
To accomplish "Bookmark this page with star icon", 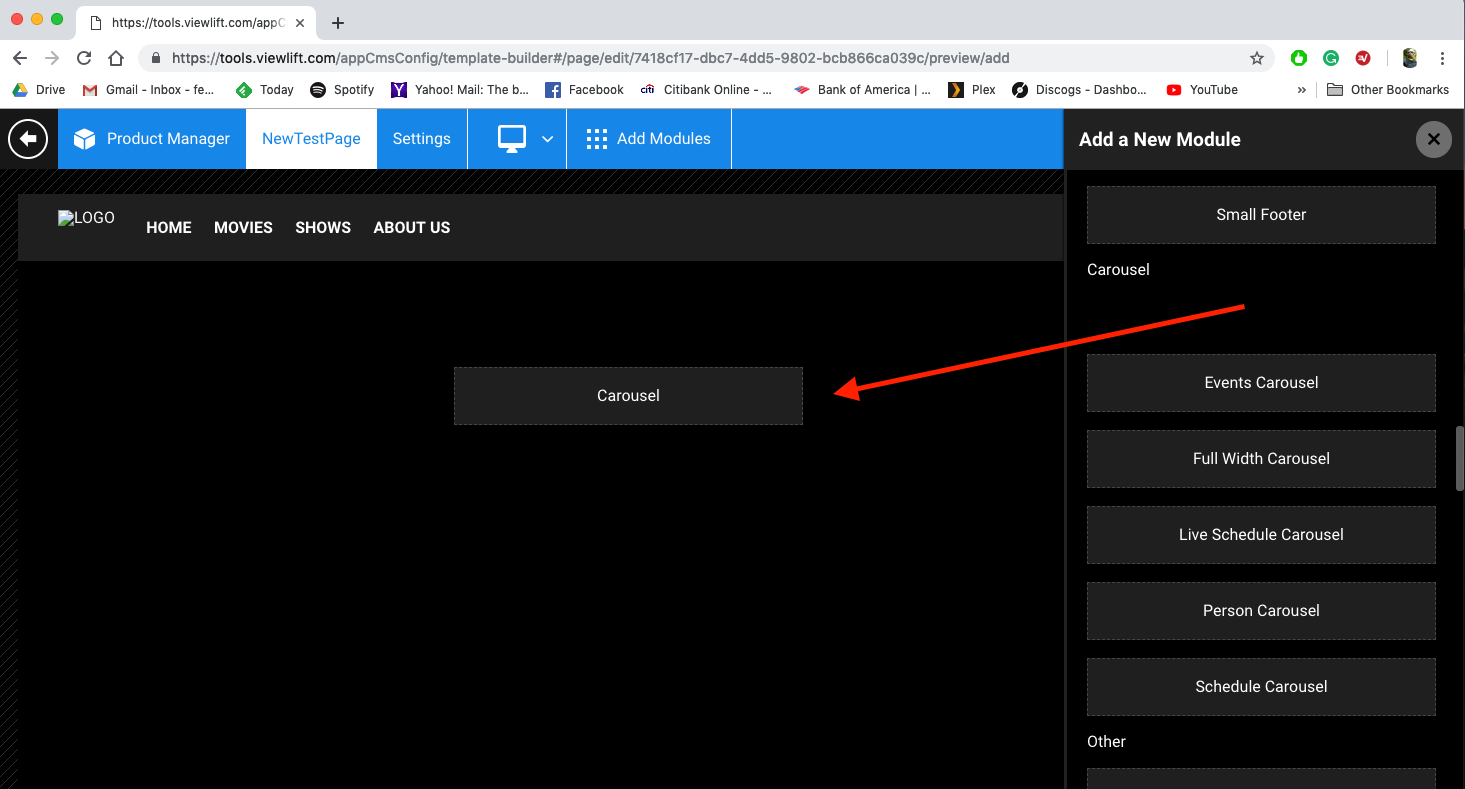I will click(x=1257, y=58).
